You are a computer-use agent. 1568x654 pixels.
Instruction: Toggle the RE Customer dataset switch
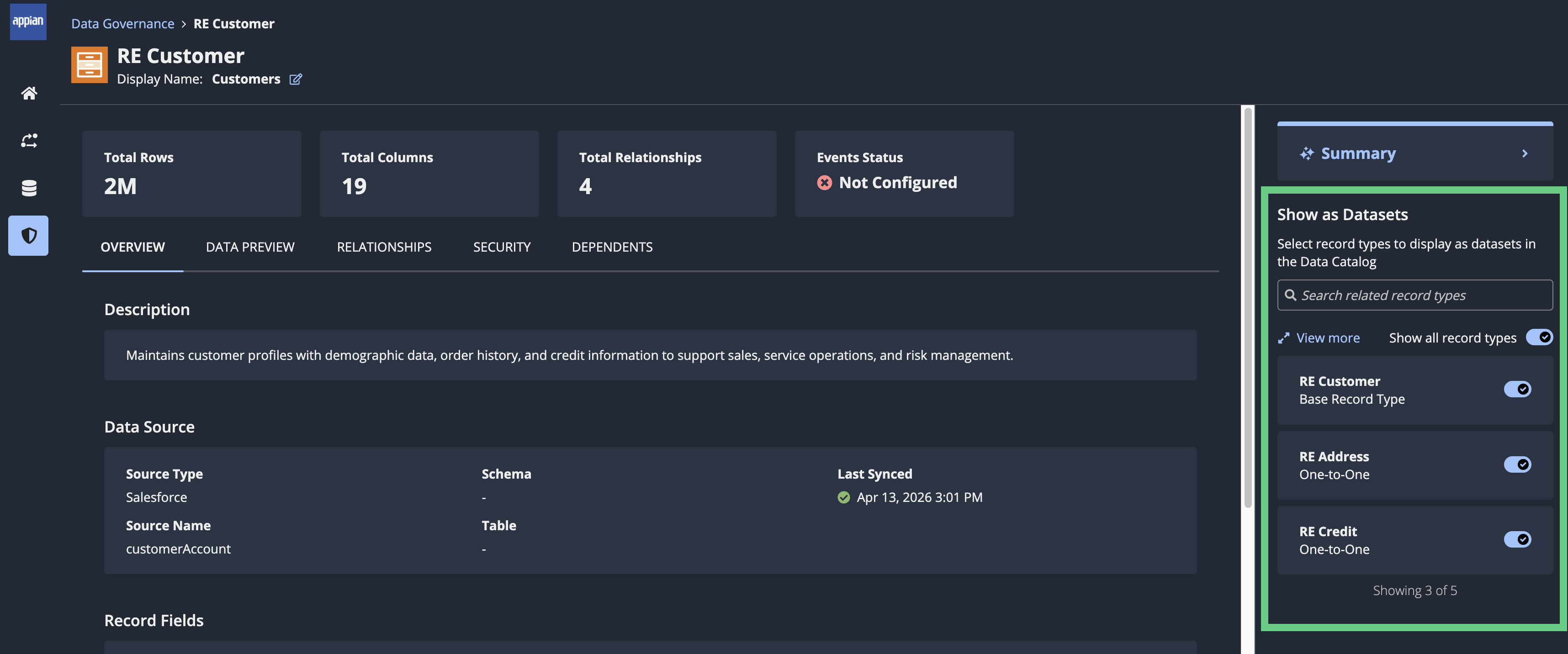1517,390
